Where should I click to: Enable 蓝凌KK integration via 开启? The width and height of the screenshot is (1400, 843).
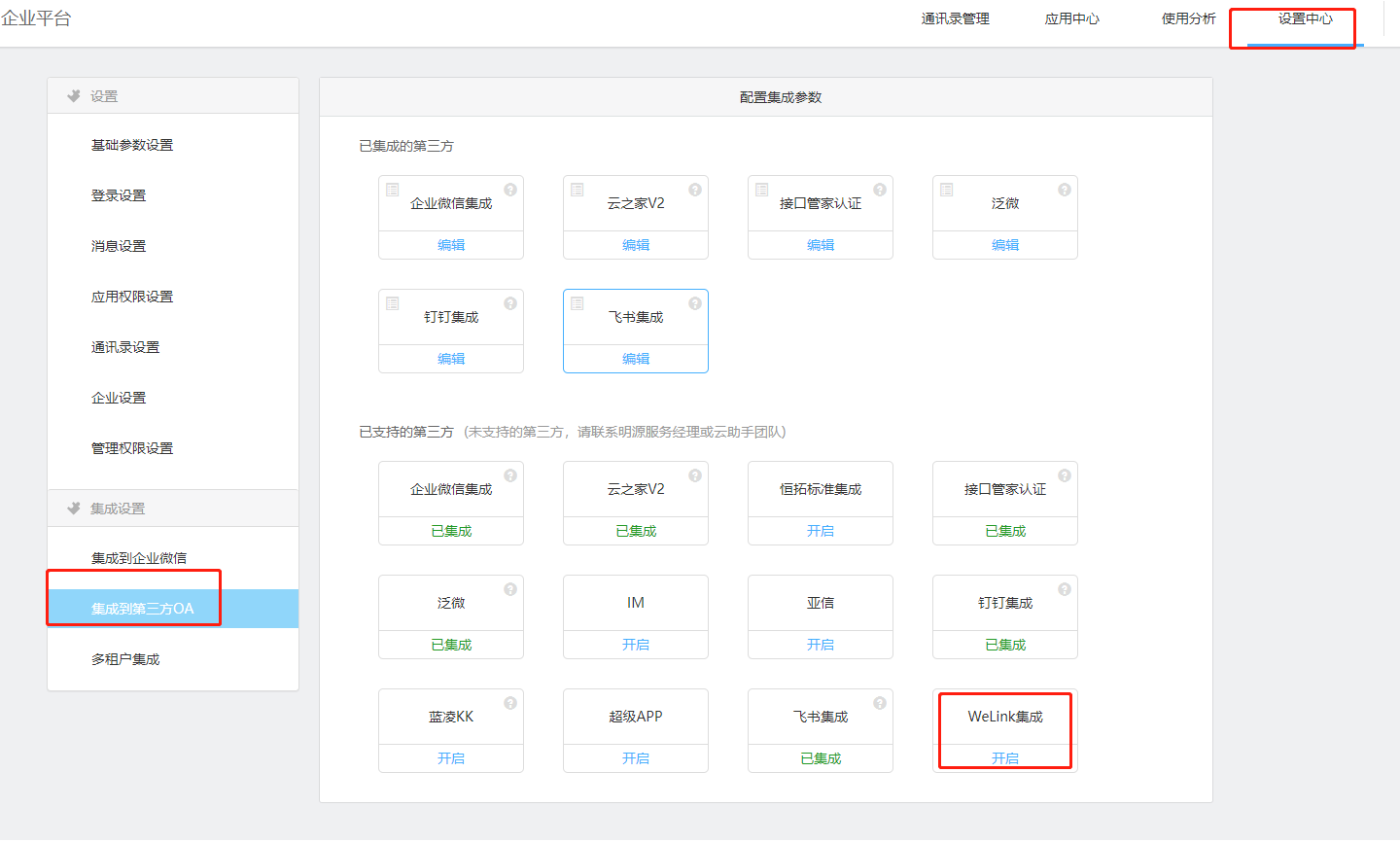[x=451, y=758]
